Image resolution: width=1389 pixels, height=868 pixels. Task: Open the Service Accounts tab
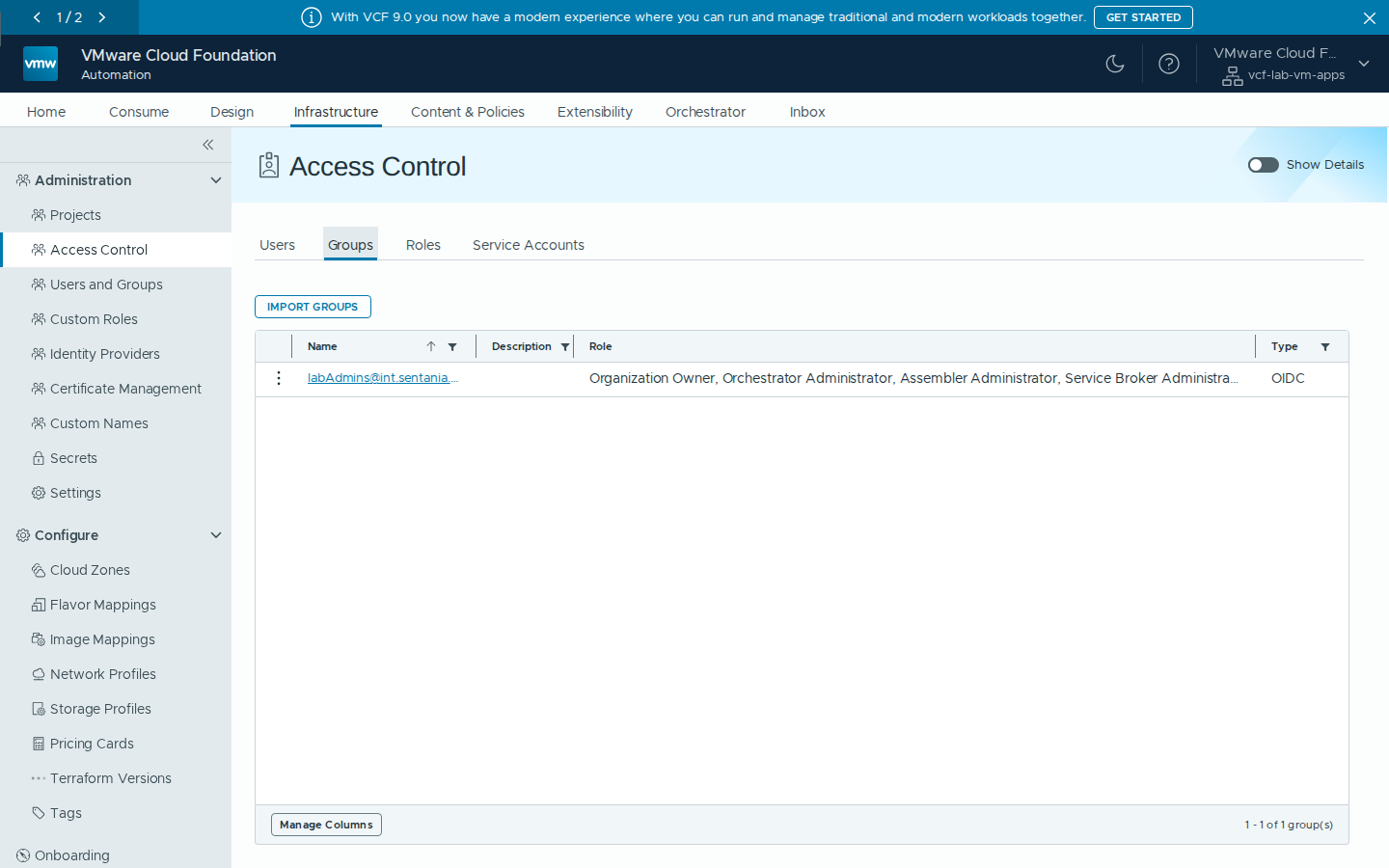(x=529, y=245)
